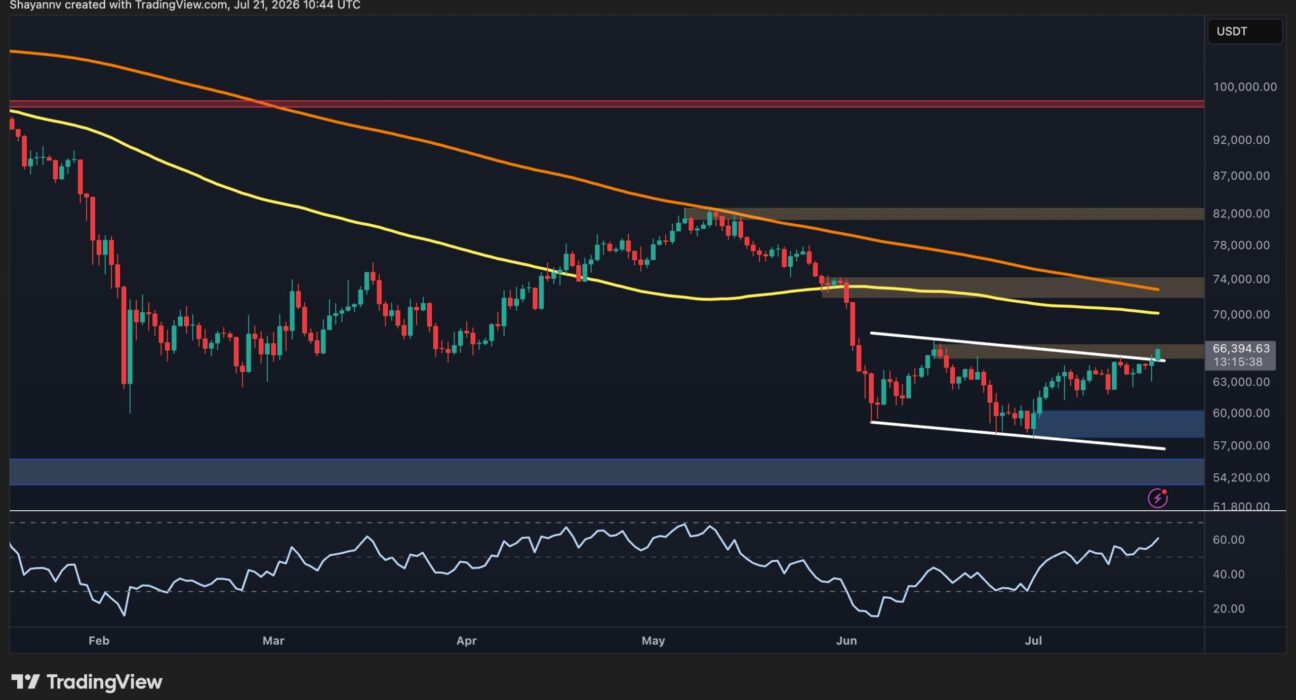
Task: Click the RSI 20.00 scale label
Action: coord(1230,608)
